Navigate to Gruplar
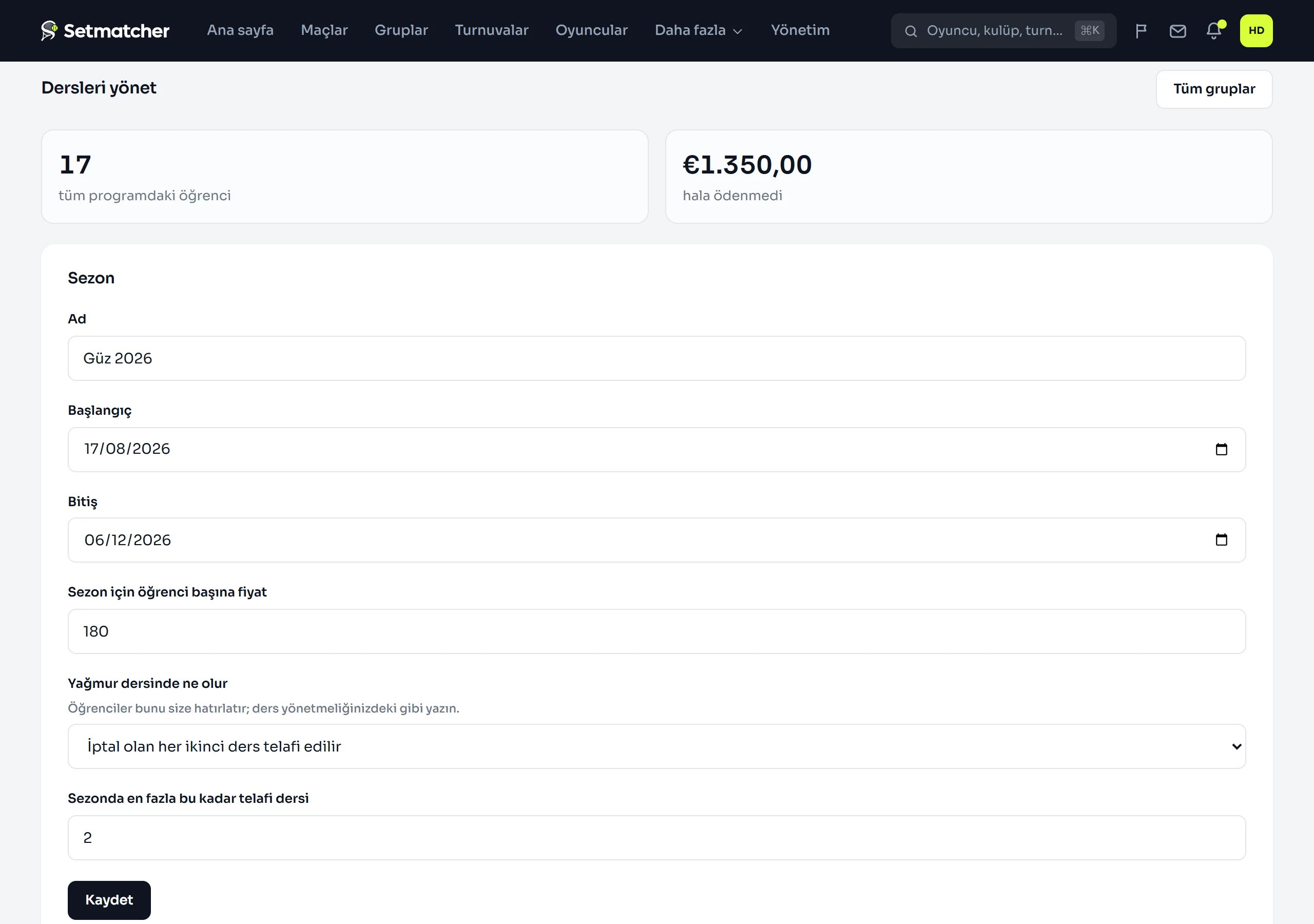 (401, 30)
